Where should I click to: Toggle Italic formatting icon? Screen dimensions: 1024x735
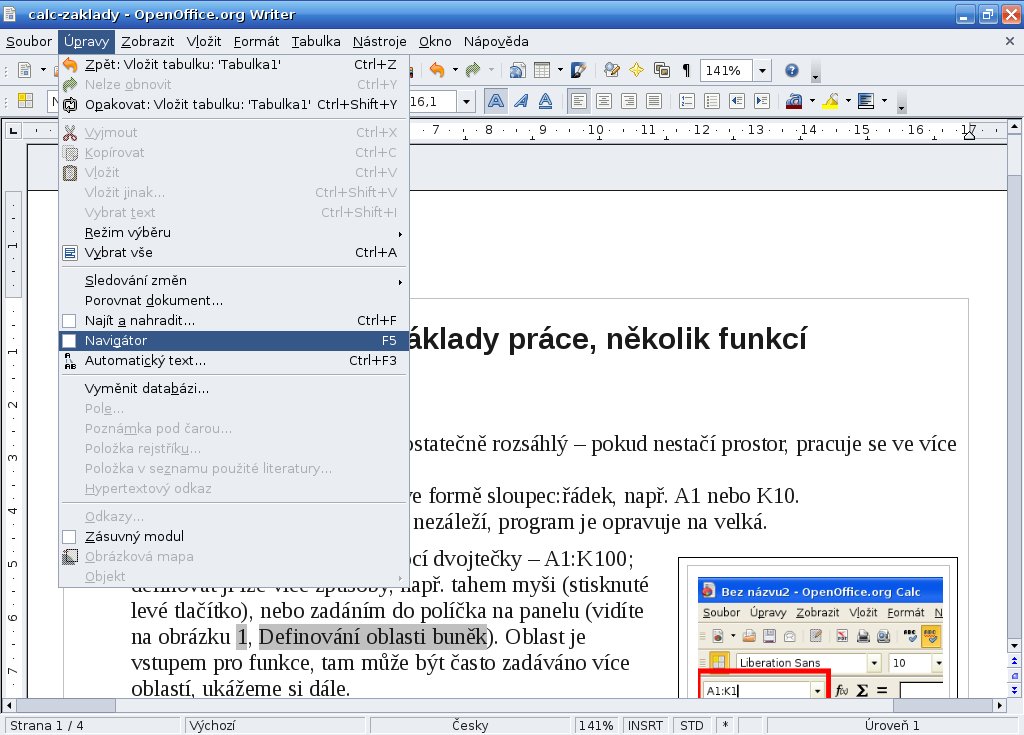click(520, 101)
